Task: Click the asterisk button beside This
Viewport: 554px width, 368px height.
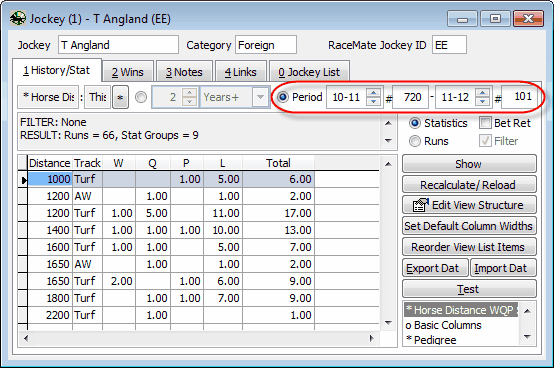Action: pos(120,97)
